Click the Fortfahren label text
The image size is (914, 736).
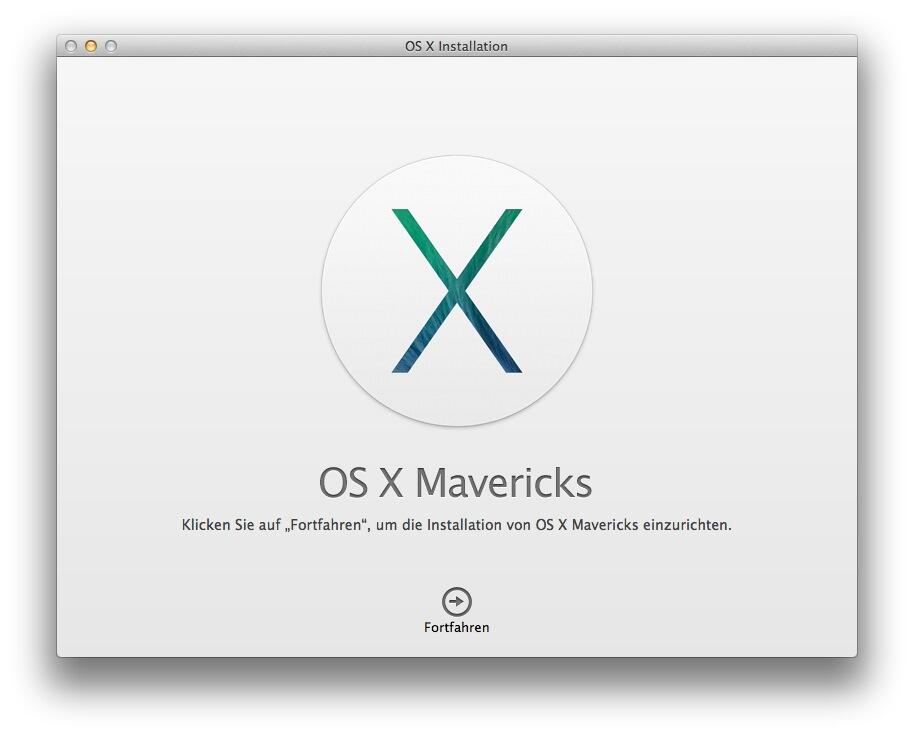click(456, 628)
